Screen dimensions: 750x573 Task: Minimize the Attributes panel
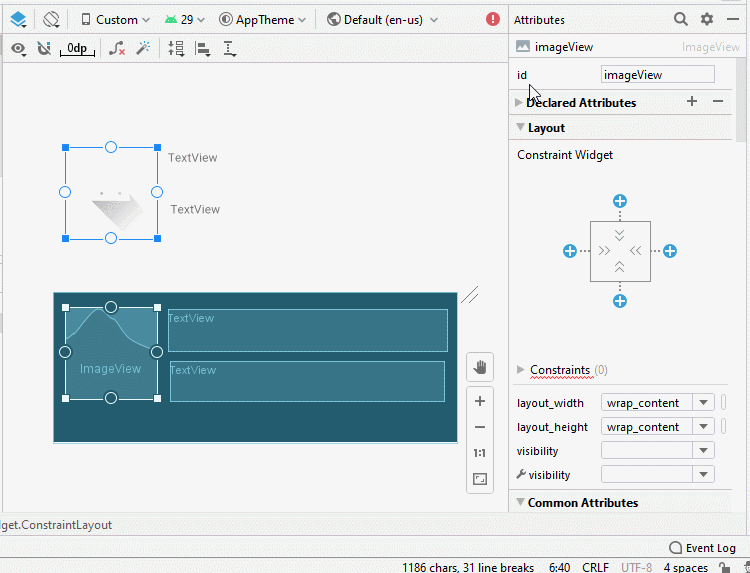click(733, 19)
